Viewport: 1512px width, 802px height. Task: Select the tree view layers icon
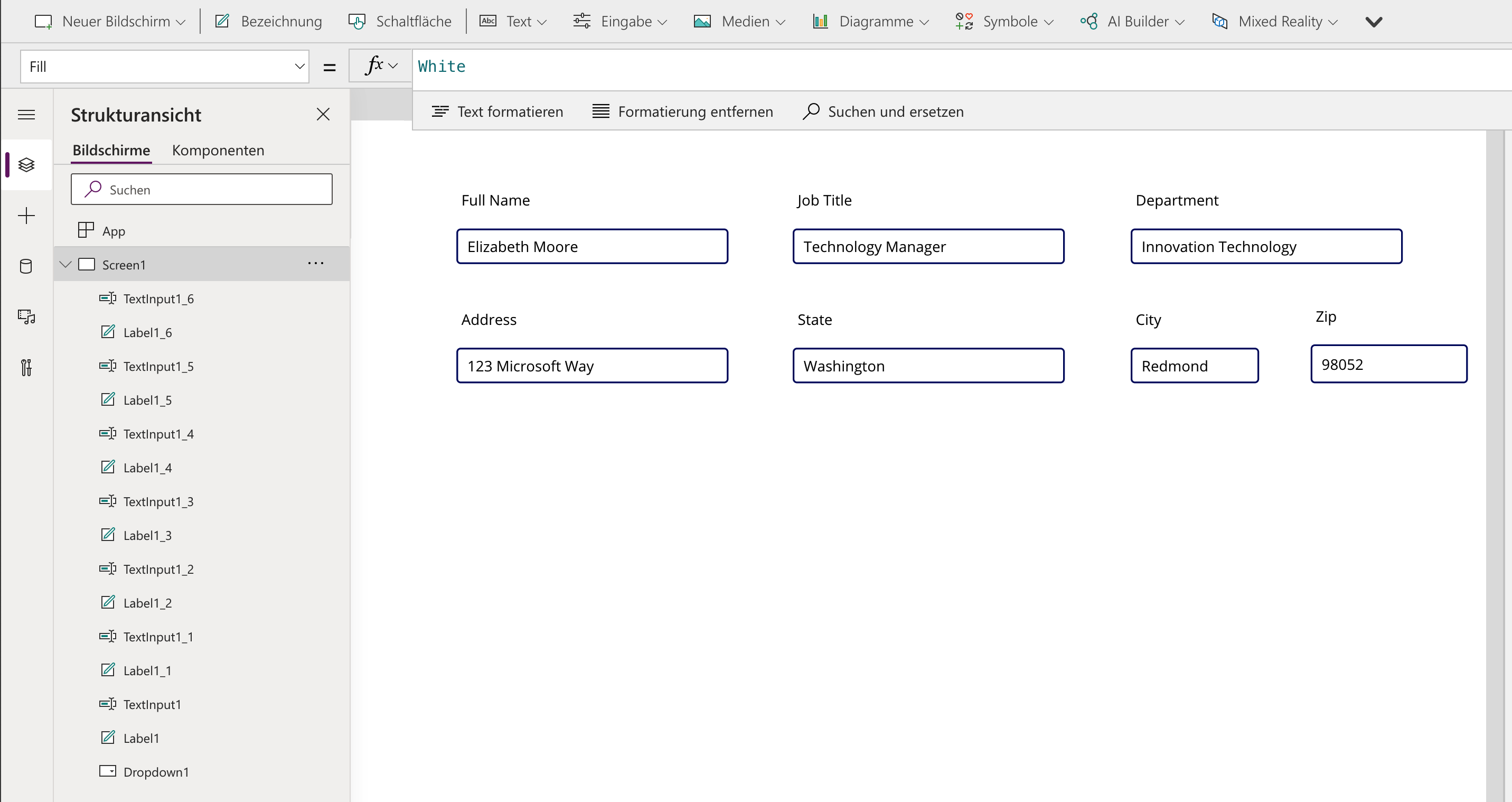click(26, 165)
